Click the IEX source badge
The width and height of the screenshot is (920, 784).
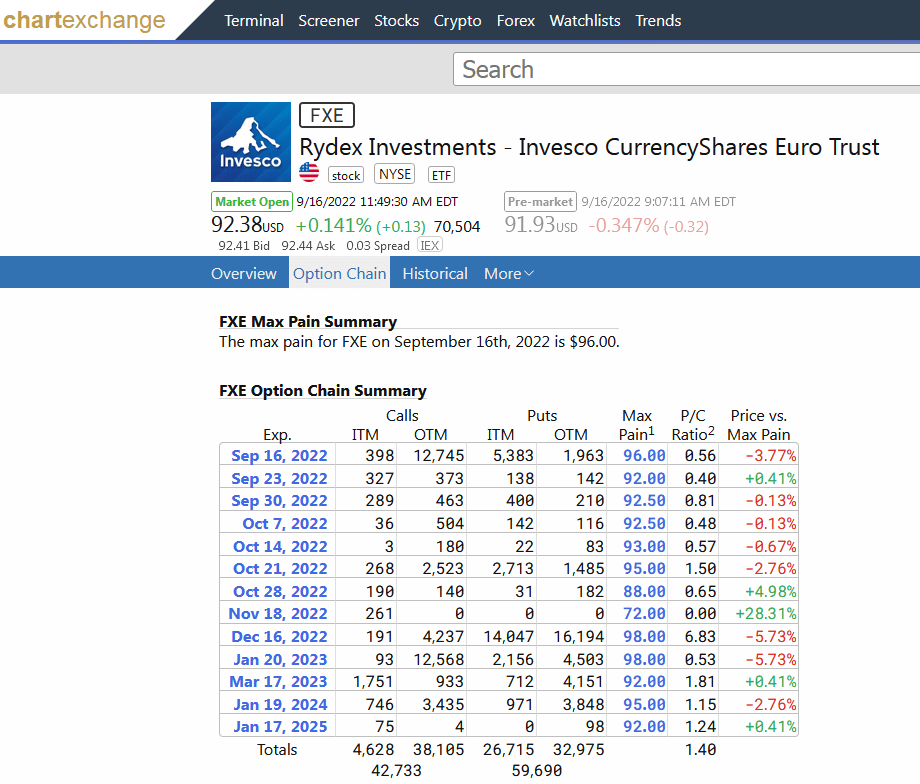pos(430,245)
